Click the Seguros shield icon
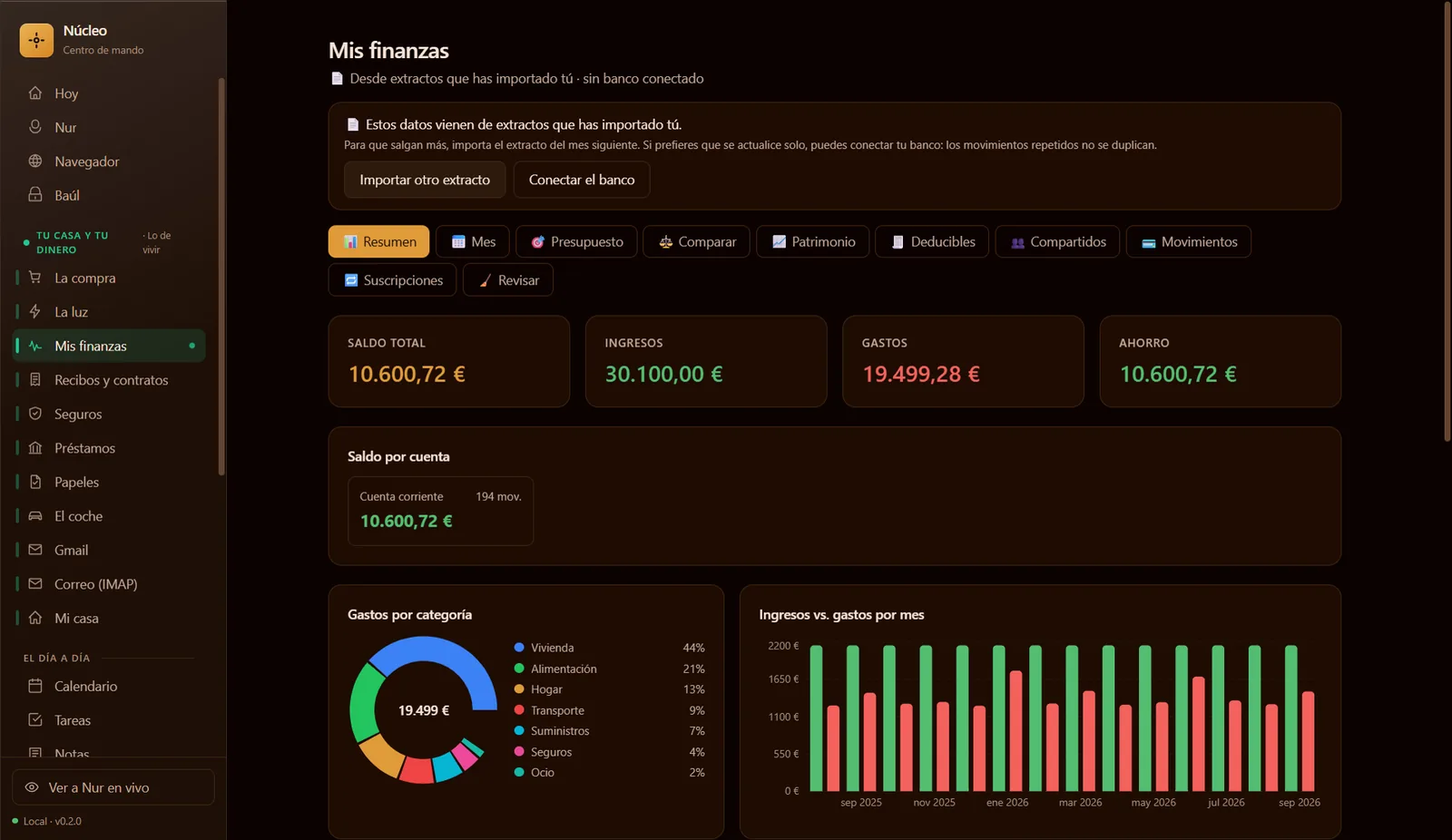The width and height of the screenshot is (1452, 840). [35, 414]
